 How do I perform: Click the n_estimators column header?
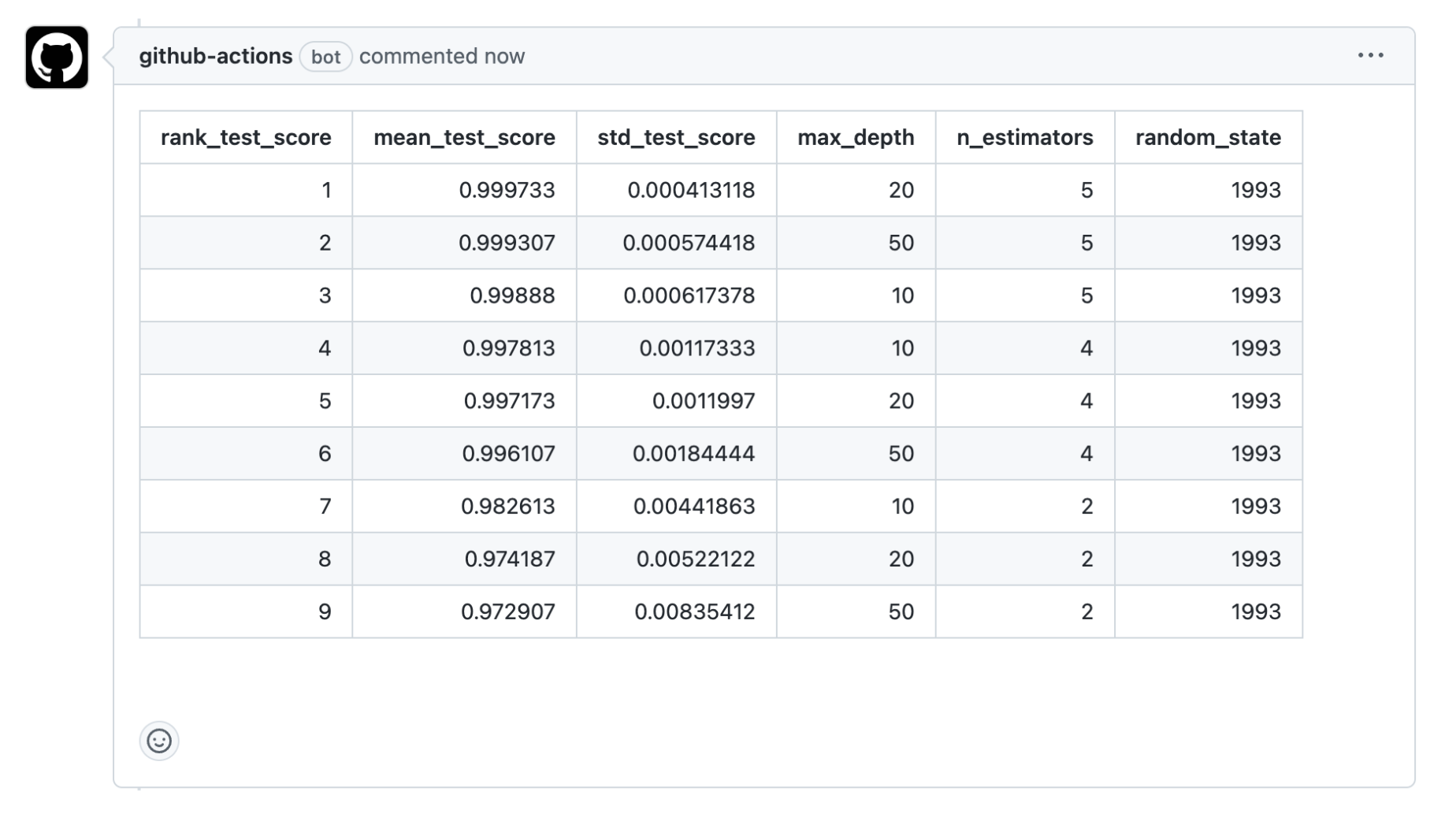1025,137
